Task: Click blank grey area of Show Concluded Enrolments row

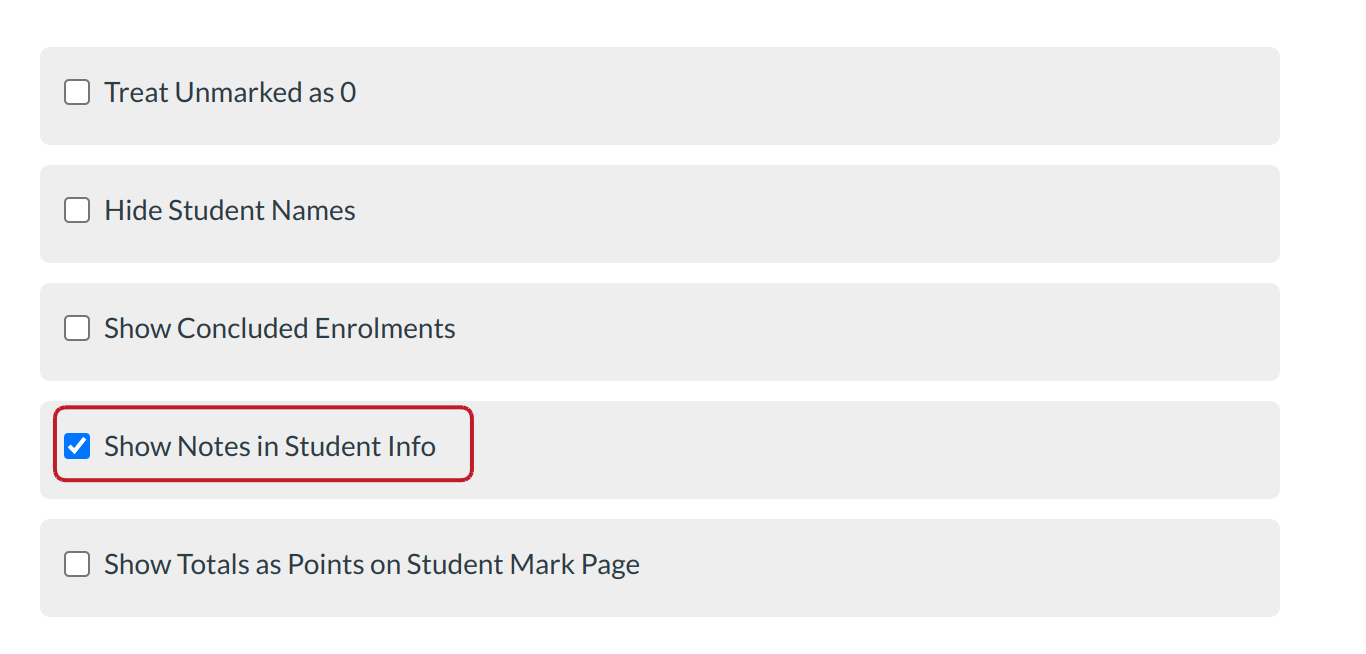Action: (800, 331)
